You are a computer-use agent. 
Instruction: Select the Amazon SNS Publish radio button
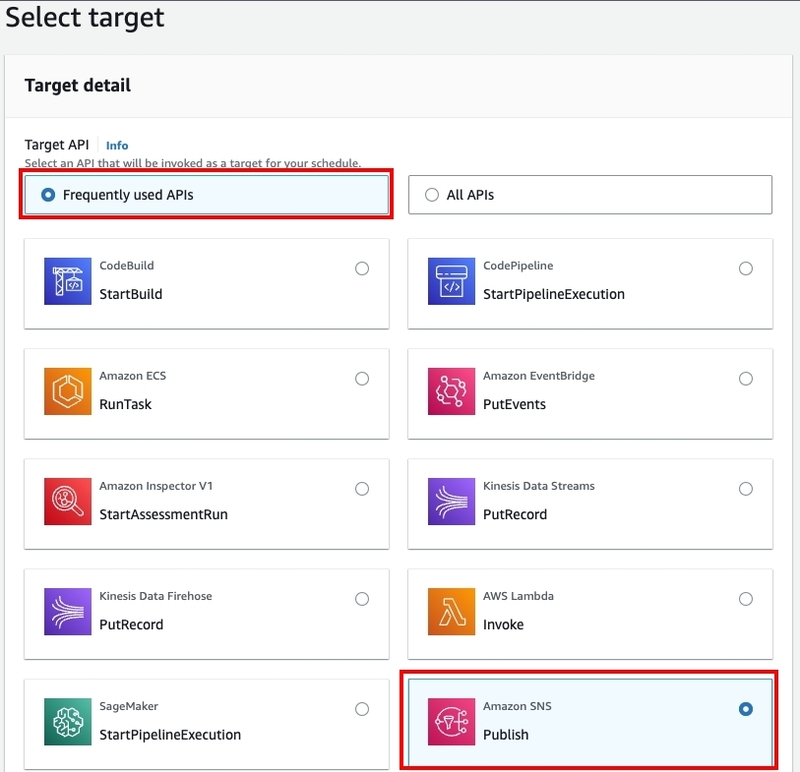pyautogui.click(x=746, y=709)
